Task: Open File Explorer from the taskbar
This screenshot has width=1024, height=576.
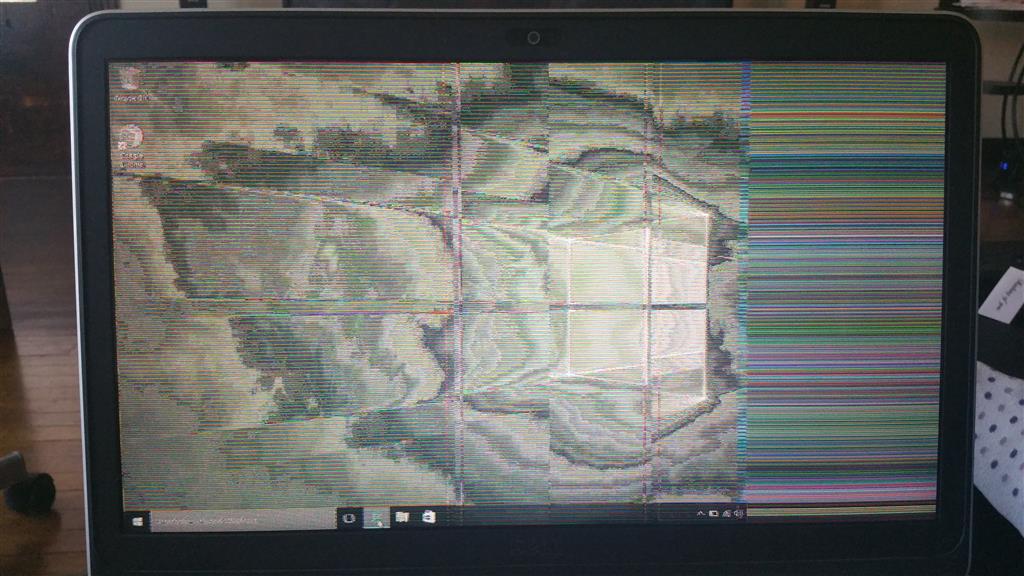Action: pos(402,517)
